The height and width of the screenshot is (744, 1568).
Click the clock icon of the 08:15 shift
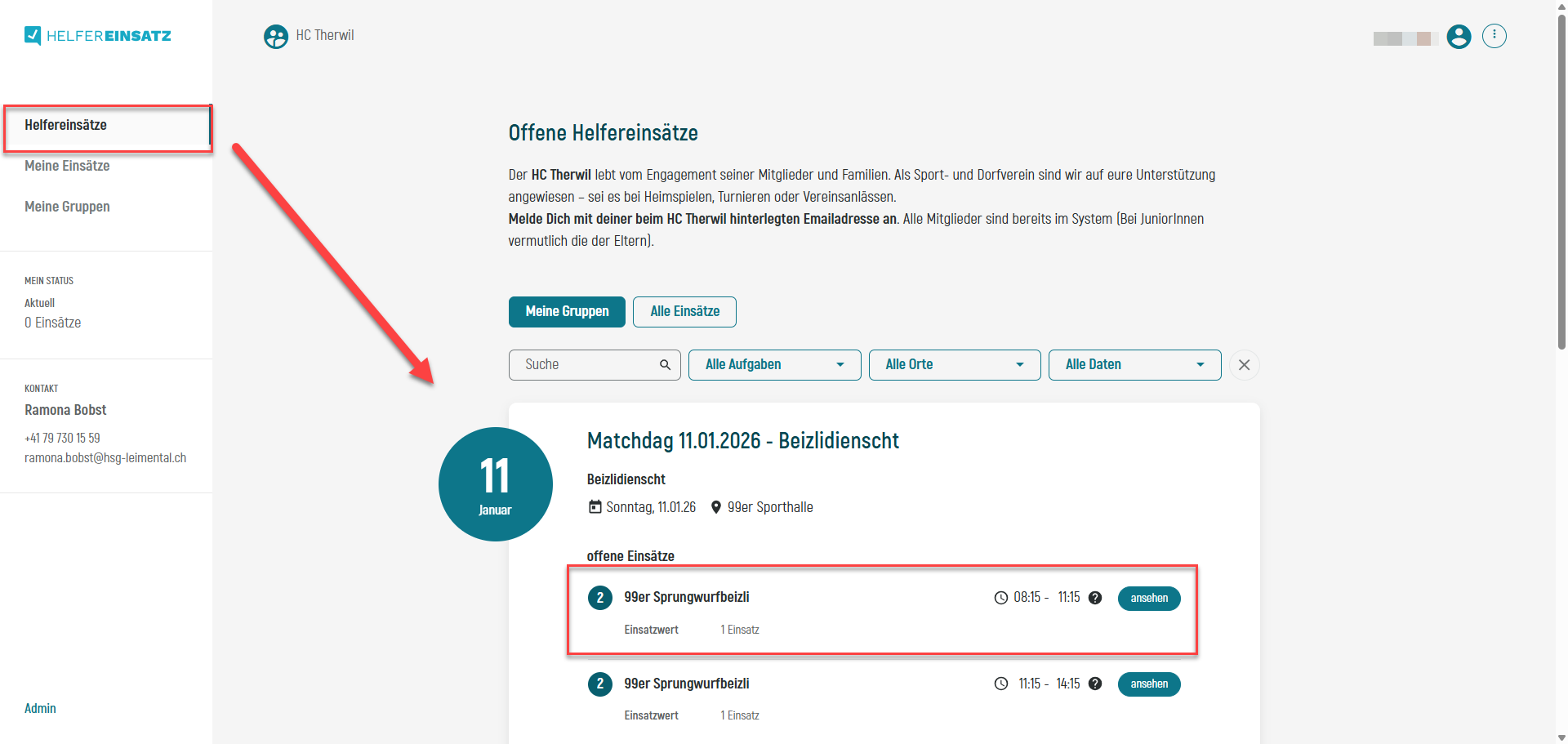point(1001,597)
